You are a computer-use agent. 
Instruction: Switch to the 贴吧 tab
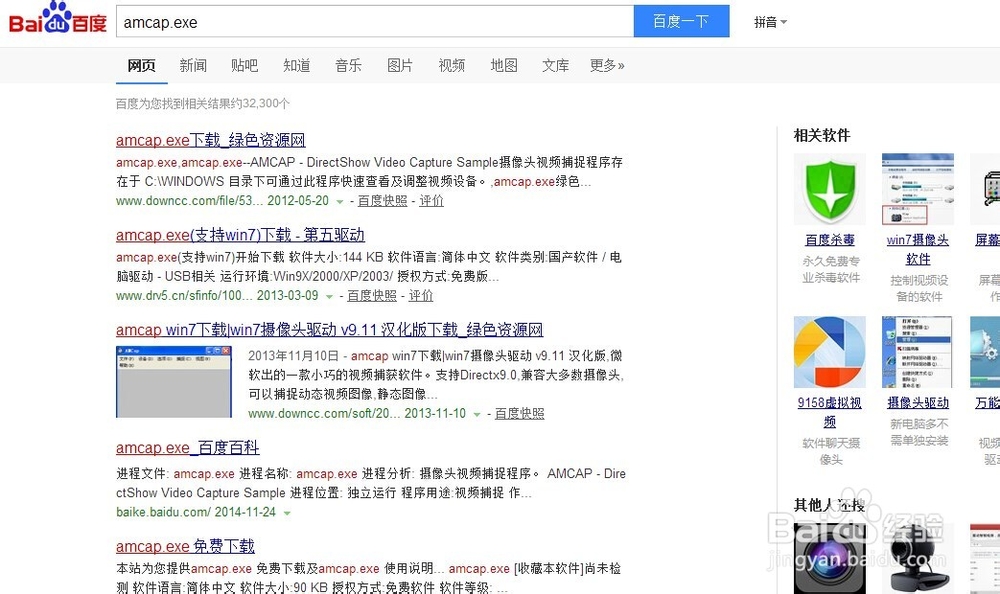pyautogui.click(x=245, y=65)
